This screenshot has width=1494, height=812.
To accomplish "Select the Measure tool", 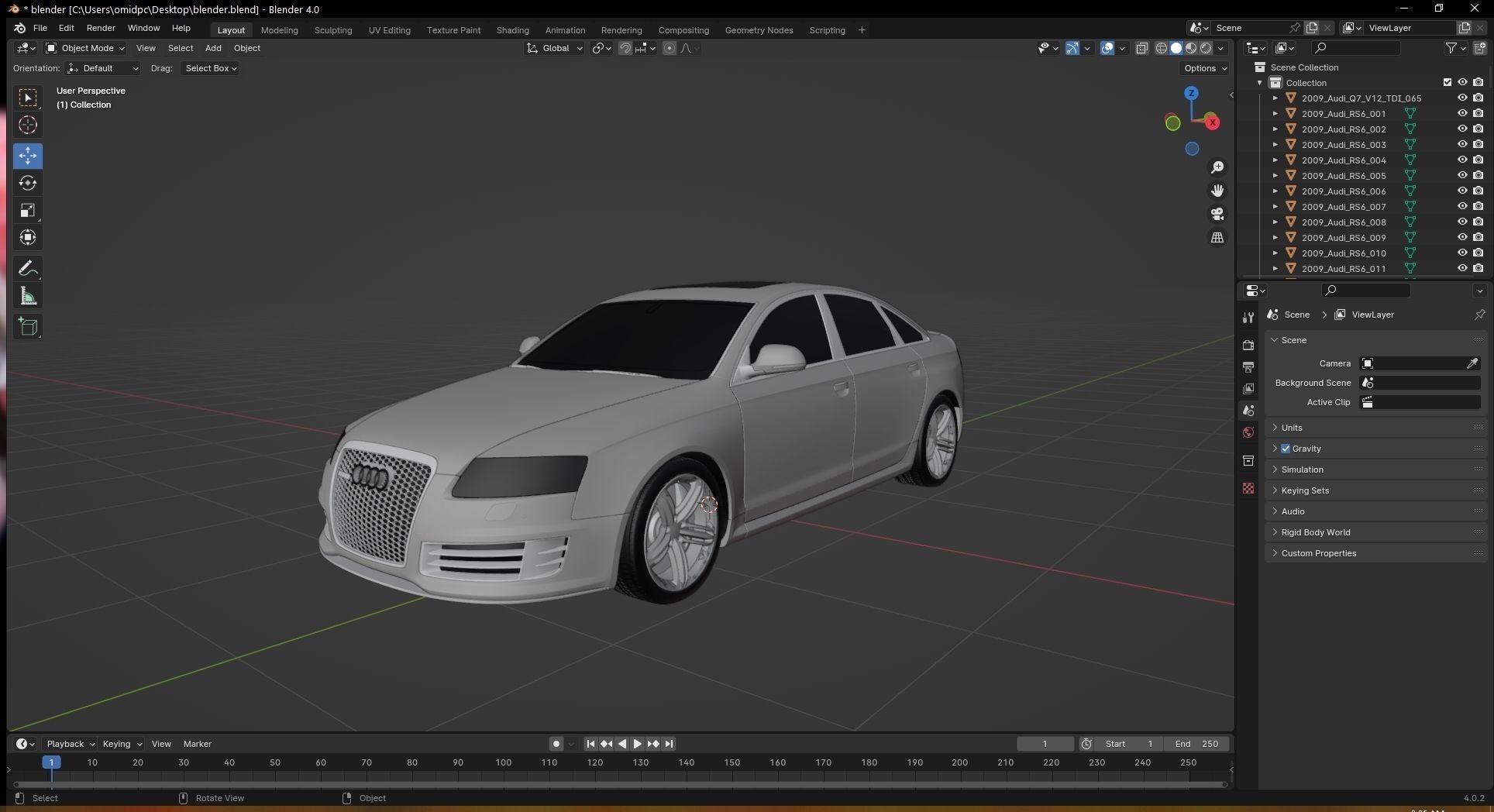I will coord(28,296).
